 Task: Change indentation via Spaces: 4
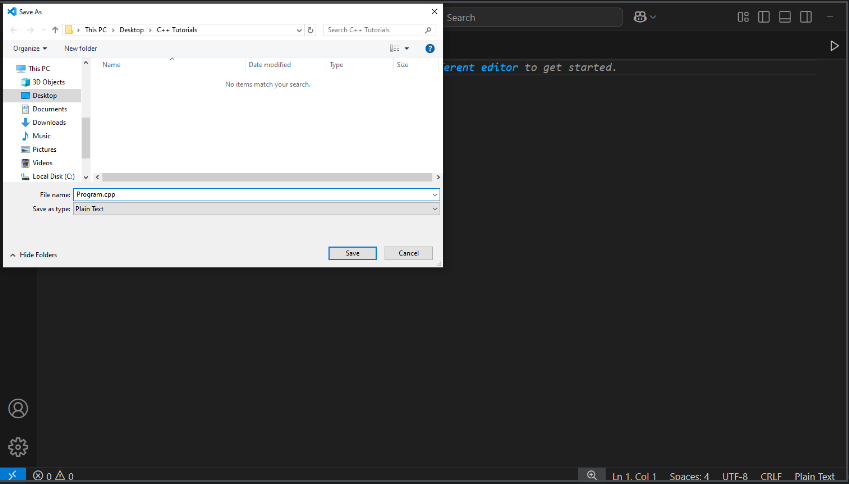(689, 476)
